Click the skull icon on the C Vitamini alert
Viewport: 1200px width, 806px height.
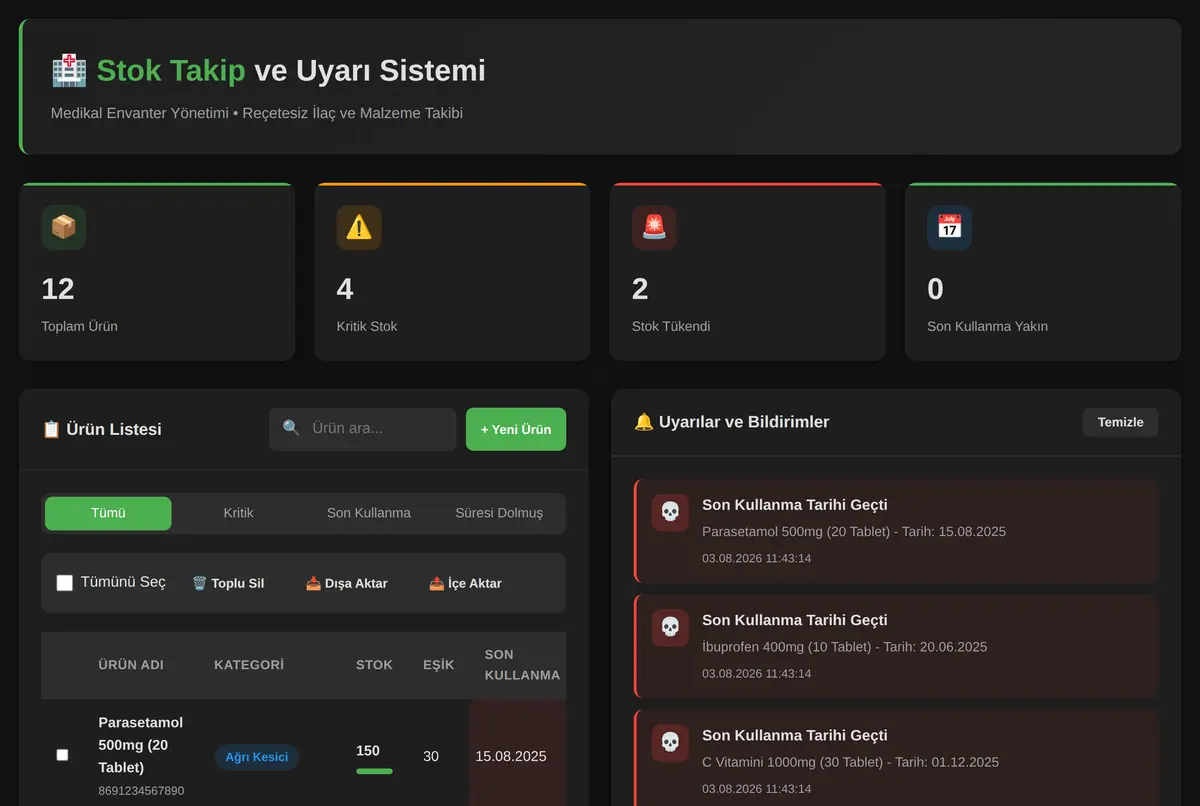[670, 742]
